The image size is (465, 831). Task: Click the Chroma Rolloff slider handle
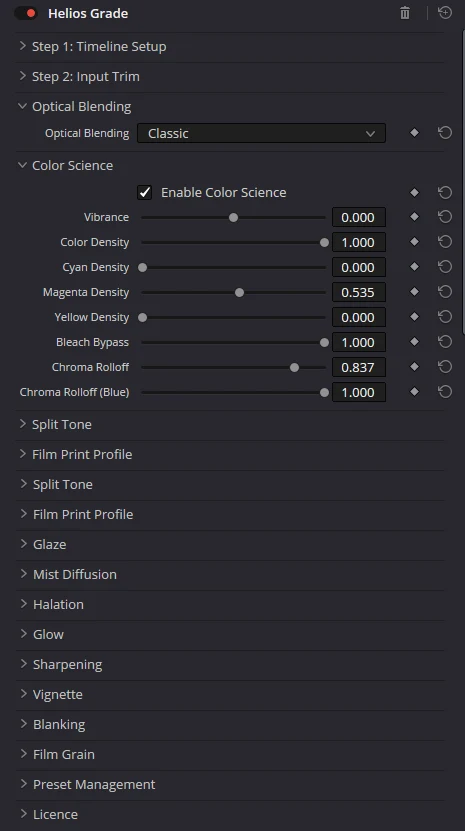pyautogui.click(x=294, y=367)
